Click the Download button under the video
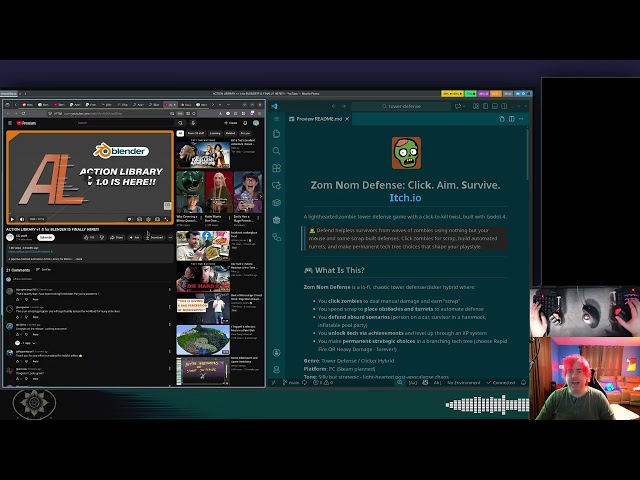The width and height of the screenshot is (640, 480). coord(155,238)
